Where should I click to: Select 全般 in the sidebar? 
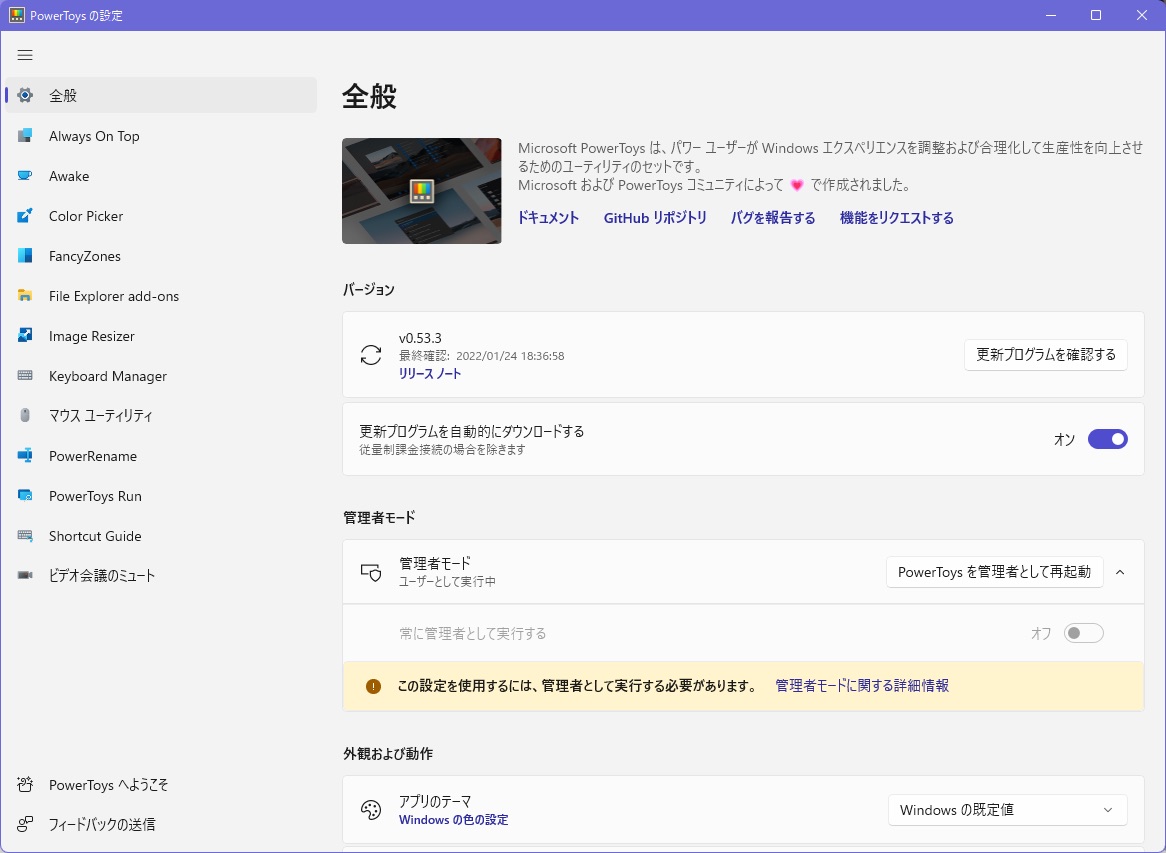161,95
